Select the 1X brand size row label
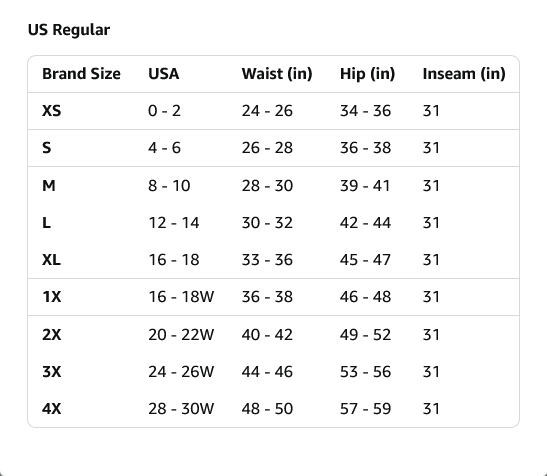The width and height of the screenshot is (547, 476). click(x=52, y=297)
